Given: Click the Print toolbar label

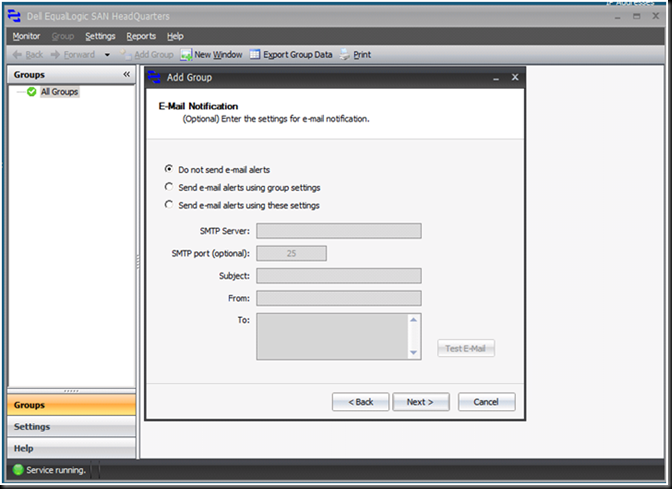Looking at the screenshot, I should [x=362, y=55].
